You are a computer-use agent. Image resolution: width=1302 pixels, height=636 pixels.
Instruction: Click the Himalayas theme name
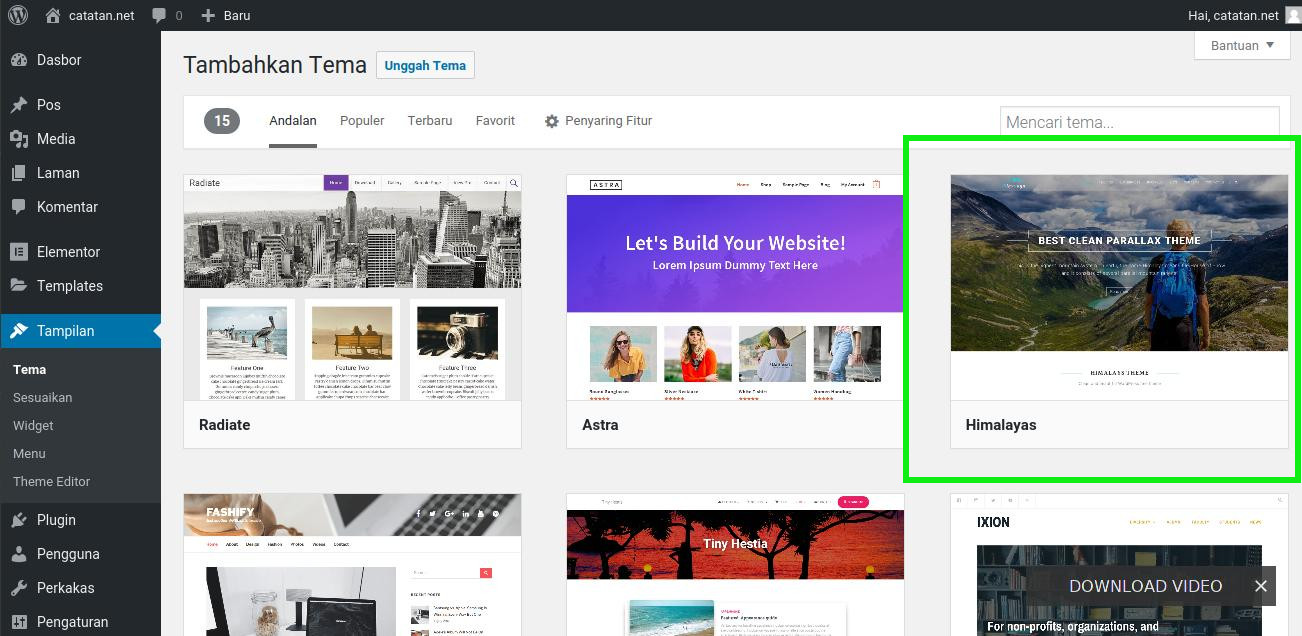coord(1001,425)
